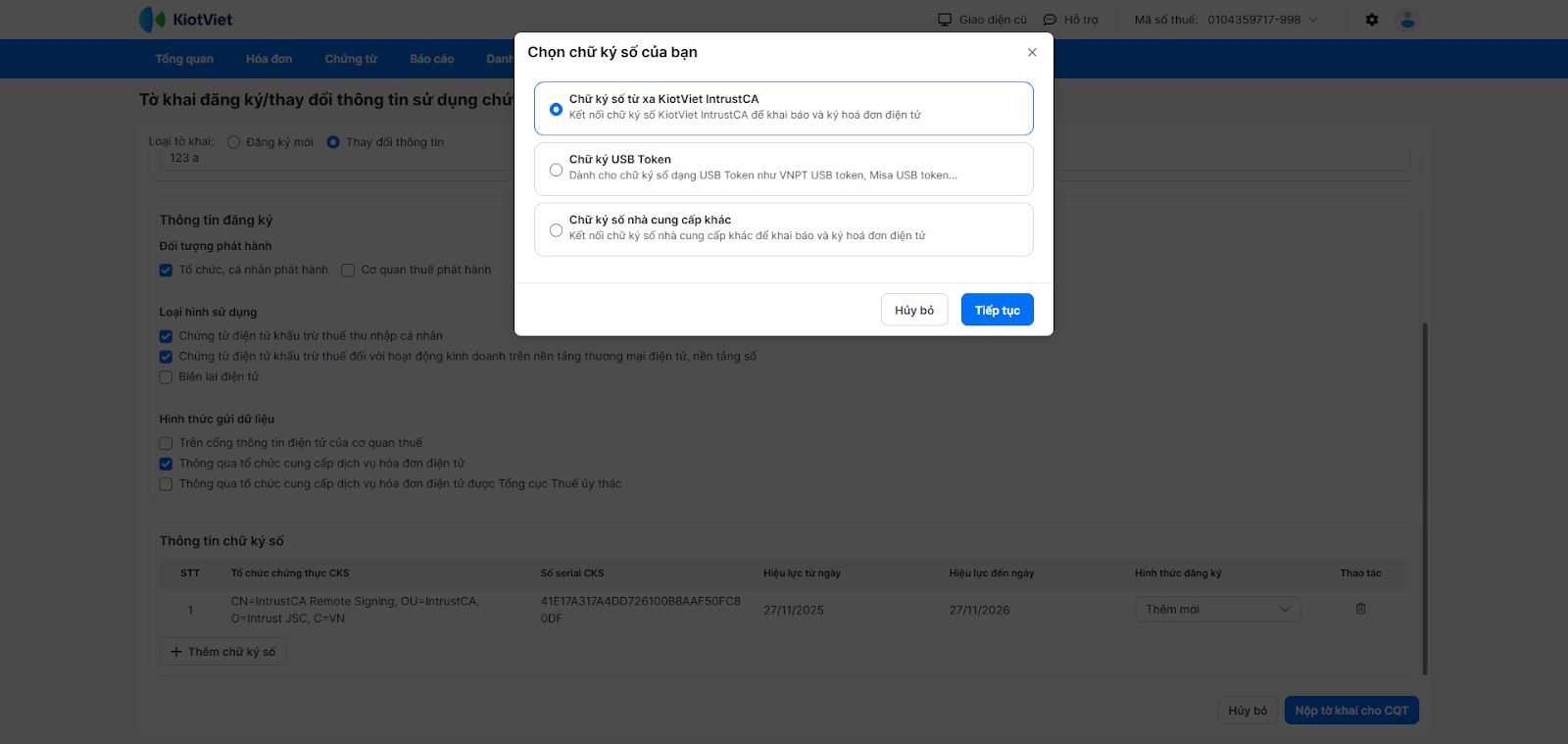The width and height of the screenshot is (1568, 744).
Task: Open the Hóa đơn menu
Action: pos(269,59)
